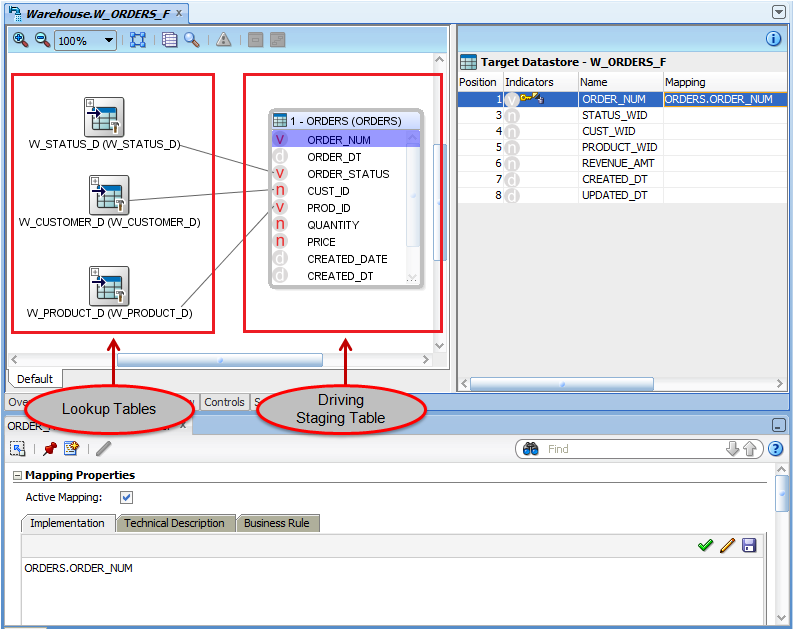Open the editor tab list dropdown arrow
794x630 pixels.
tap(779, 12)
